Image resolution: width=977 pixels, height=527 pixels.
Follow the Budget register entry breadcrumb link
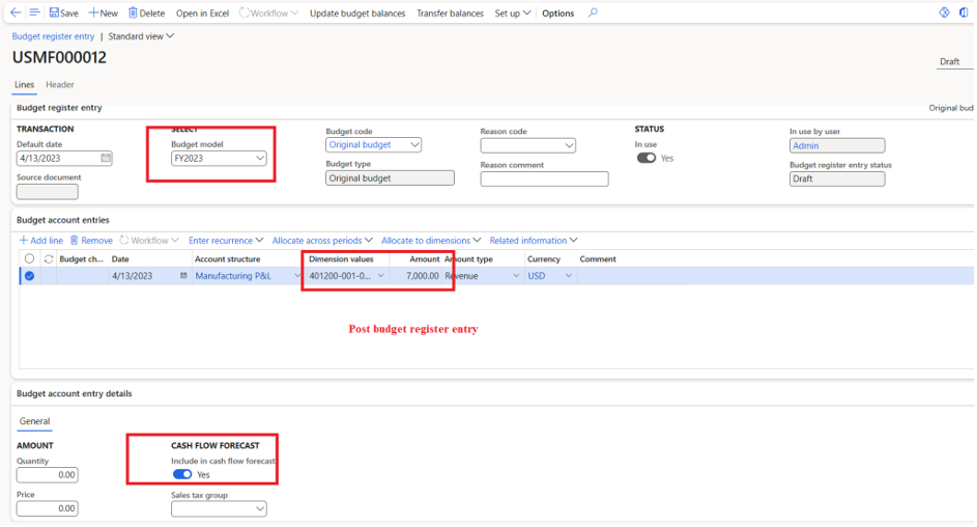[53, 36]
